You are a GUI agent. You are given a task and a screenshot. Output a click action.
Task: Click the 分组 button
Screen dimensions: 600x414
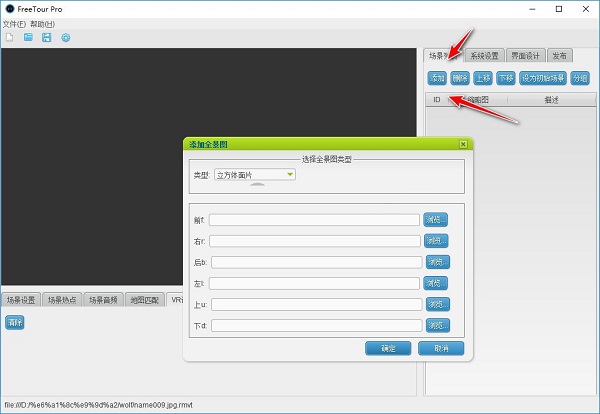(580, 78)
